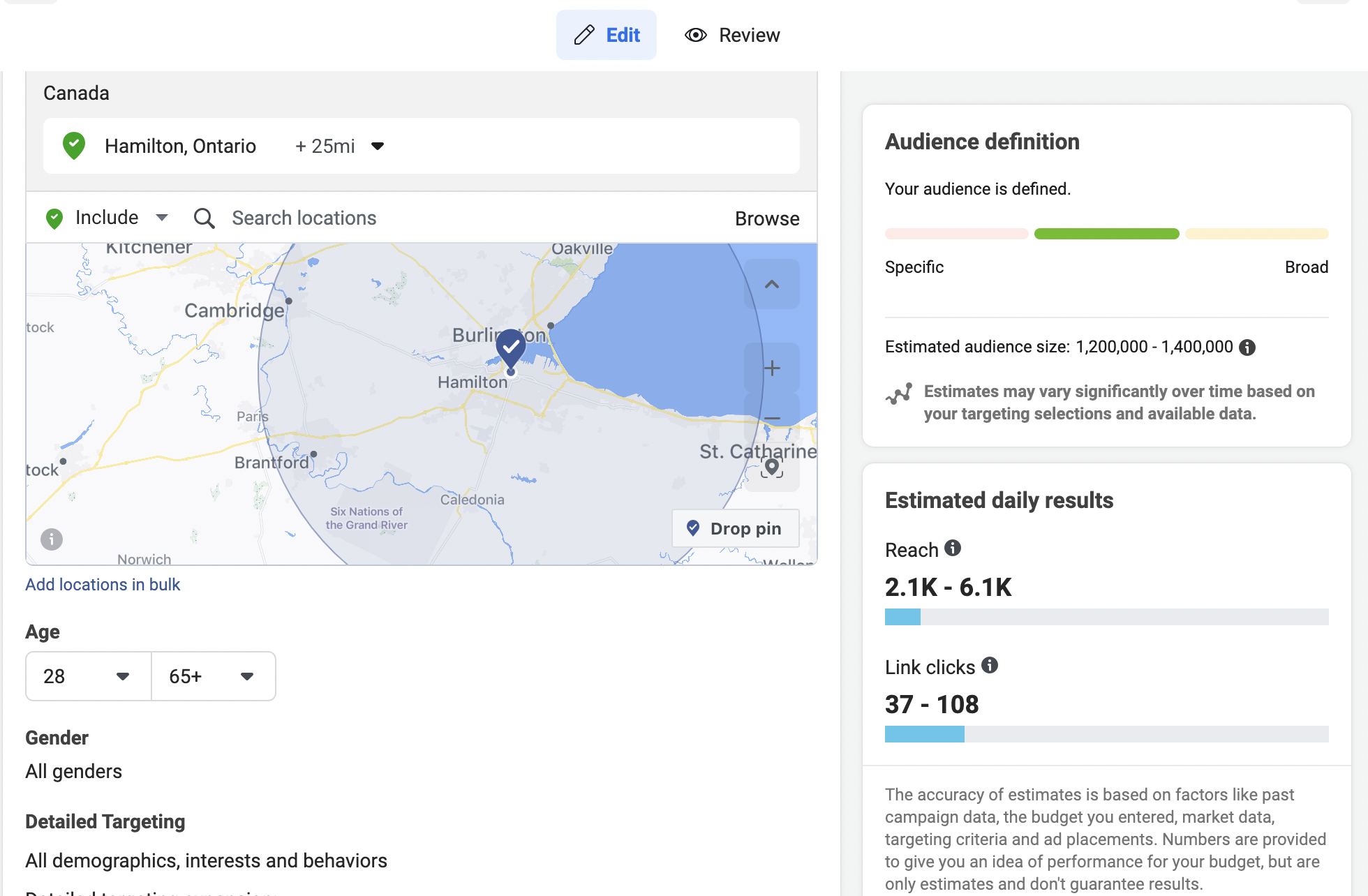Click the Drop pin button

[x=735, y=529]
